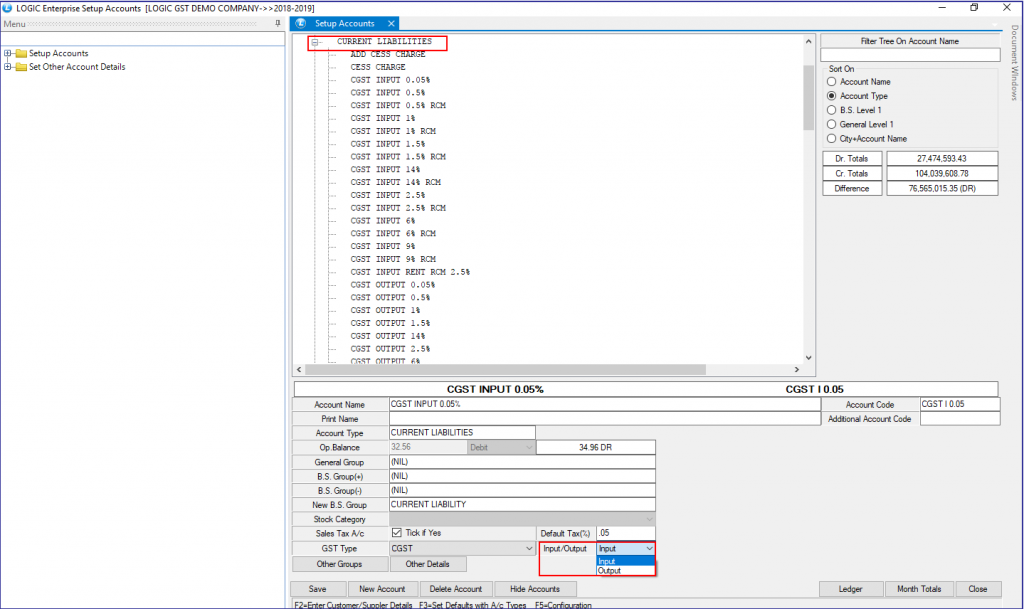
Task: Open the Setup Accounts folder icon
Action: pyautogui.click(x=20, y=53)
